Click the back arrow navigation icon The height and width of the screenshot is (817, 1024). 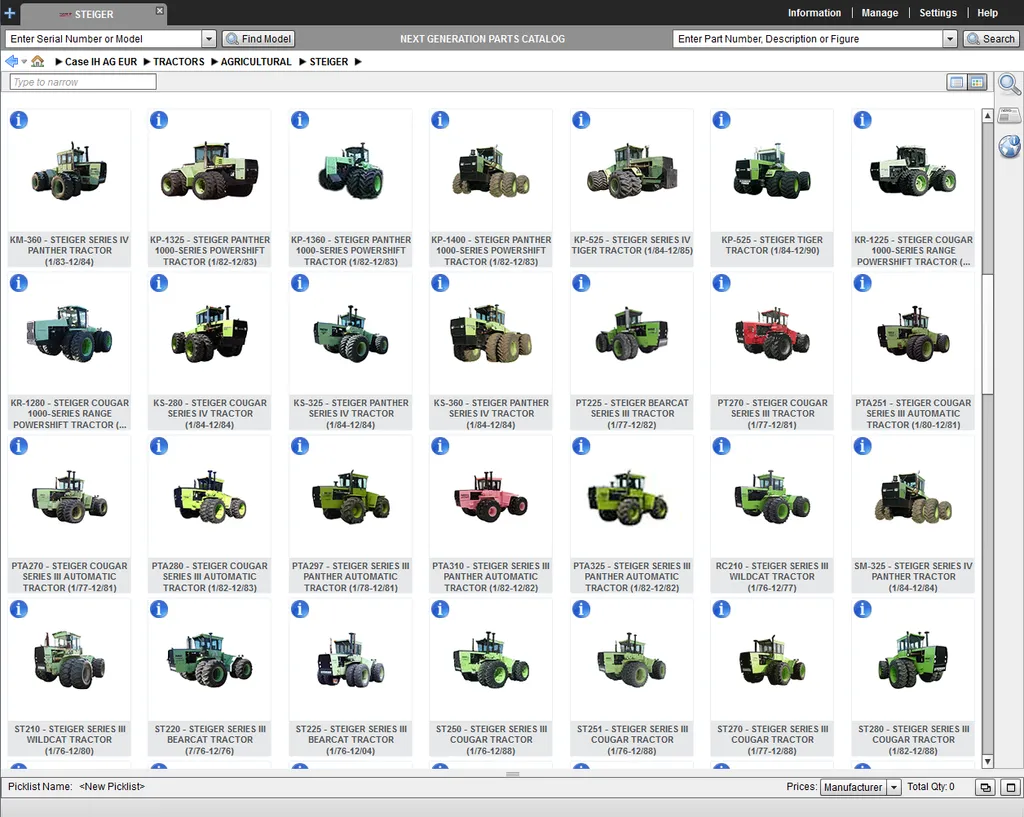click(x=11, y=61)
